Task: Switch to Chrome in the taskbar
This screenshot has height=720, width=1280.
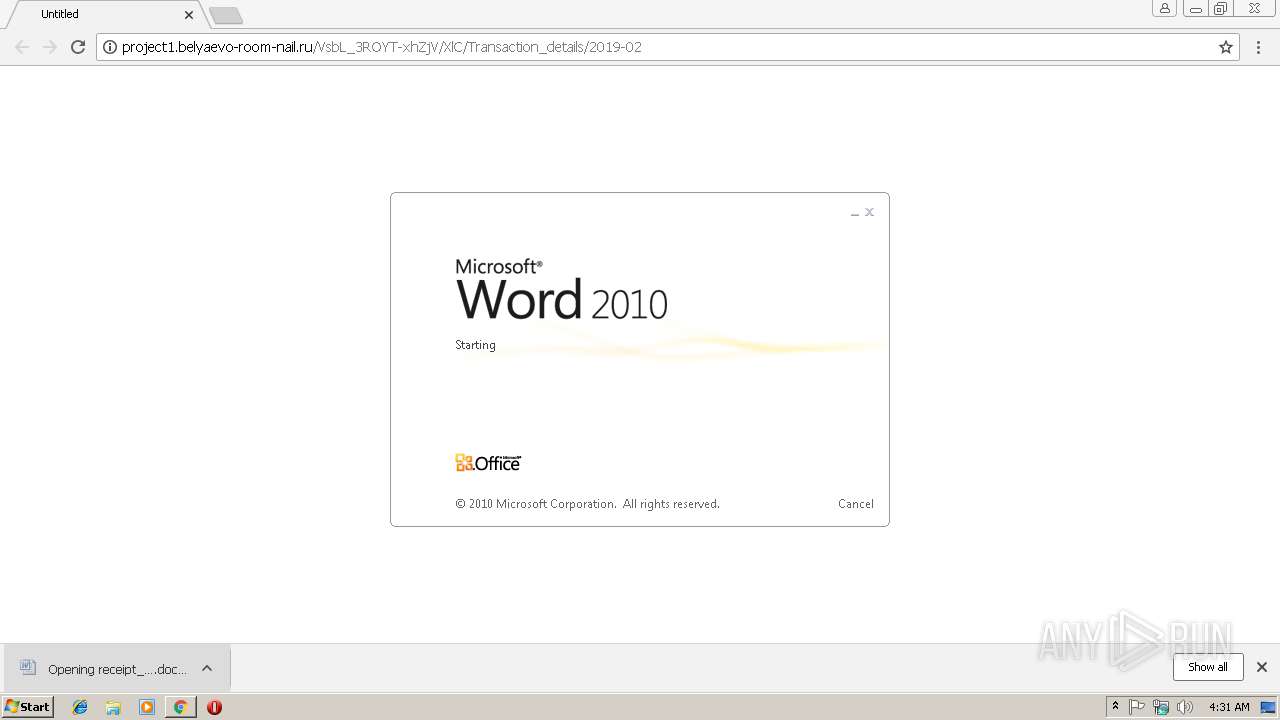Action: [x=180, y=707]
